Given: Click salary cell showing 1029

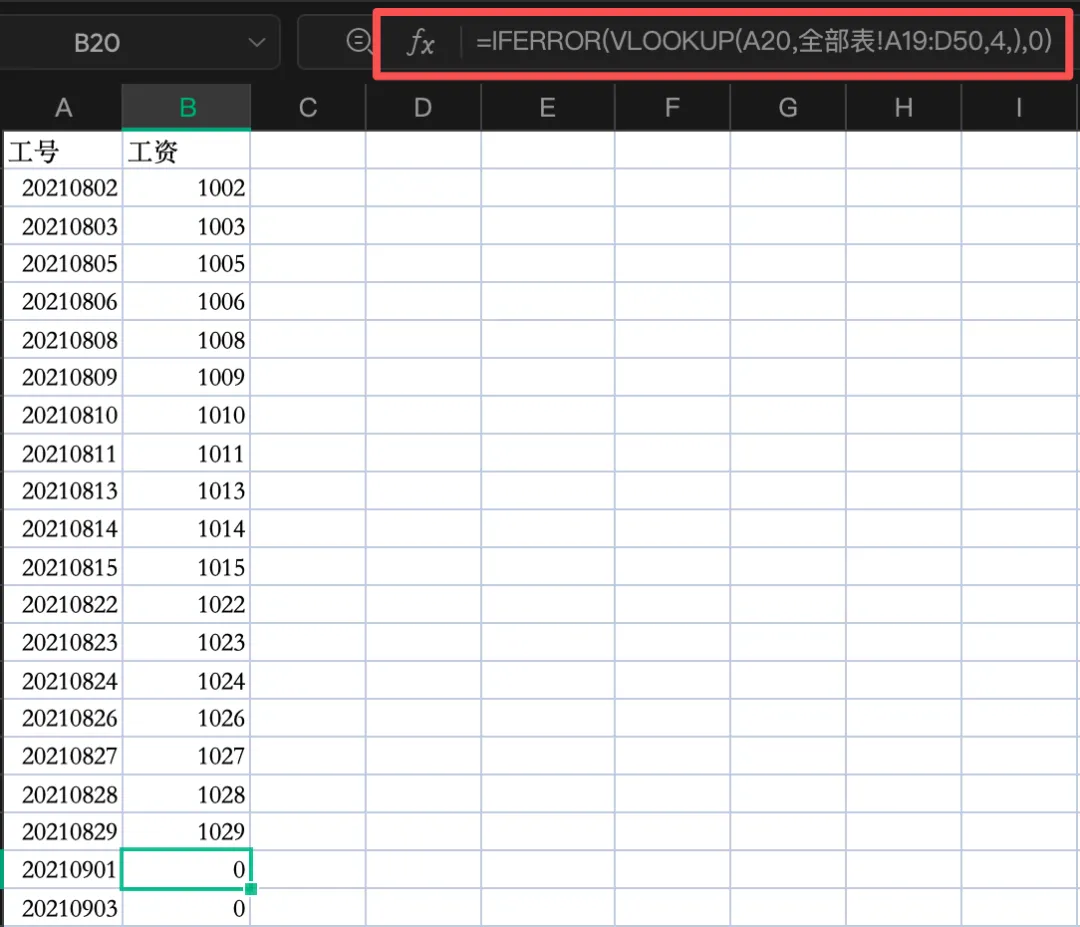Looking at the screenshot, I should [x=187, y=831].
